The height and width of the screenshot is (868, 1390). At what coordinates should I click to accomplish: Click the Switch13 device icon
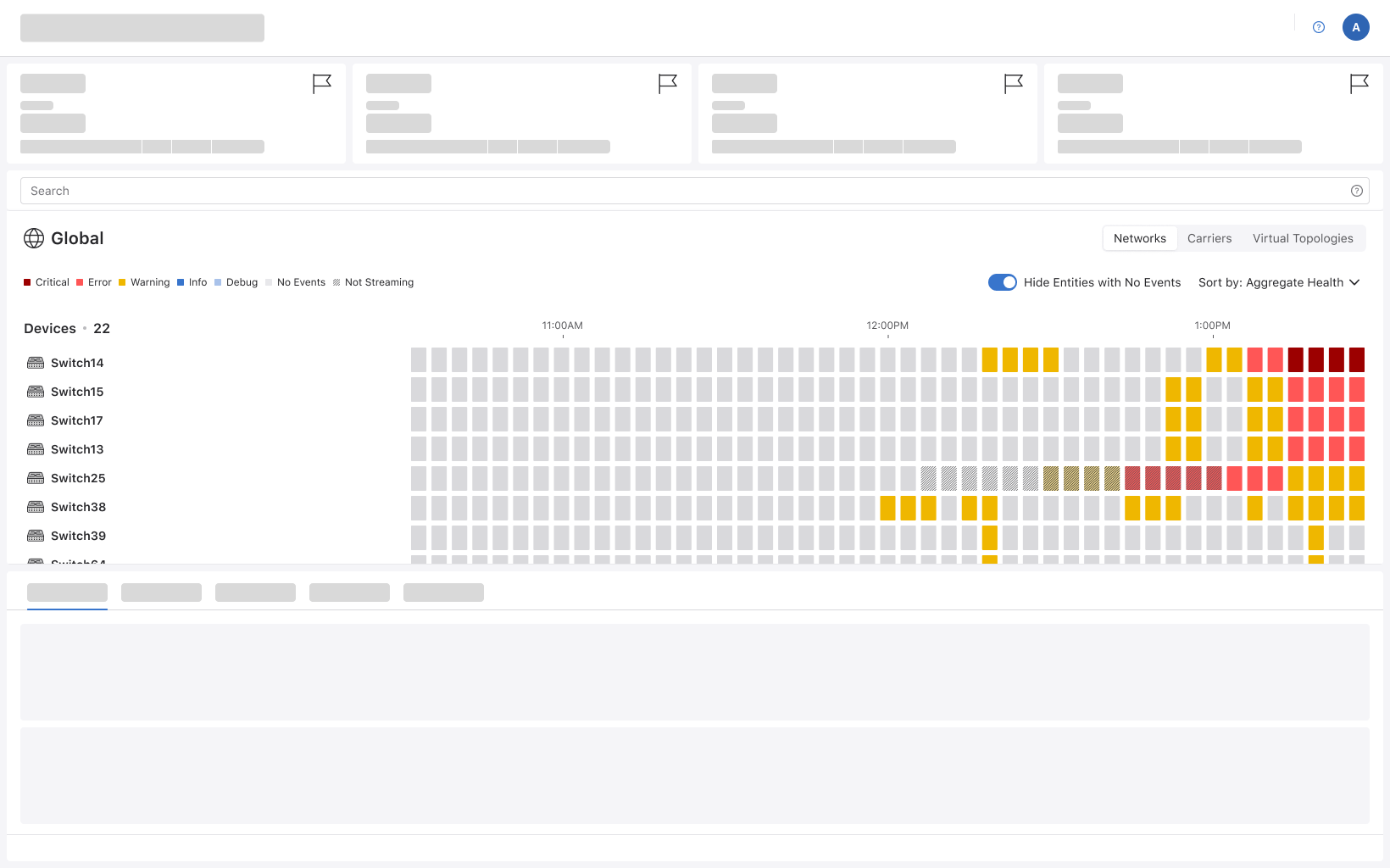(x=36, y=449)
